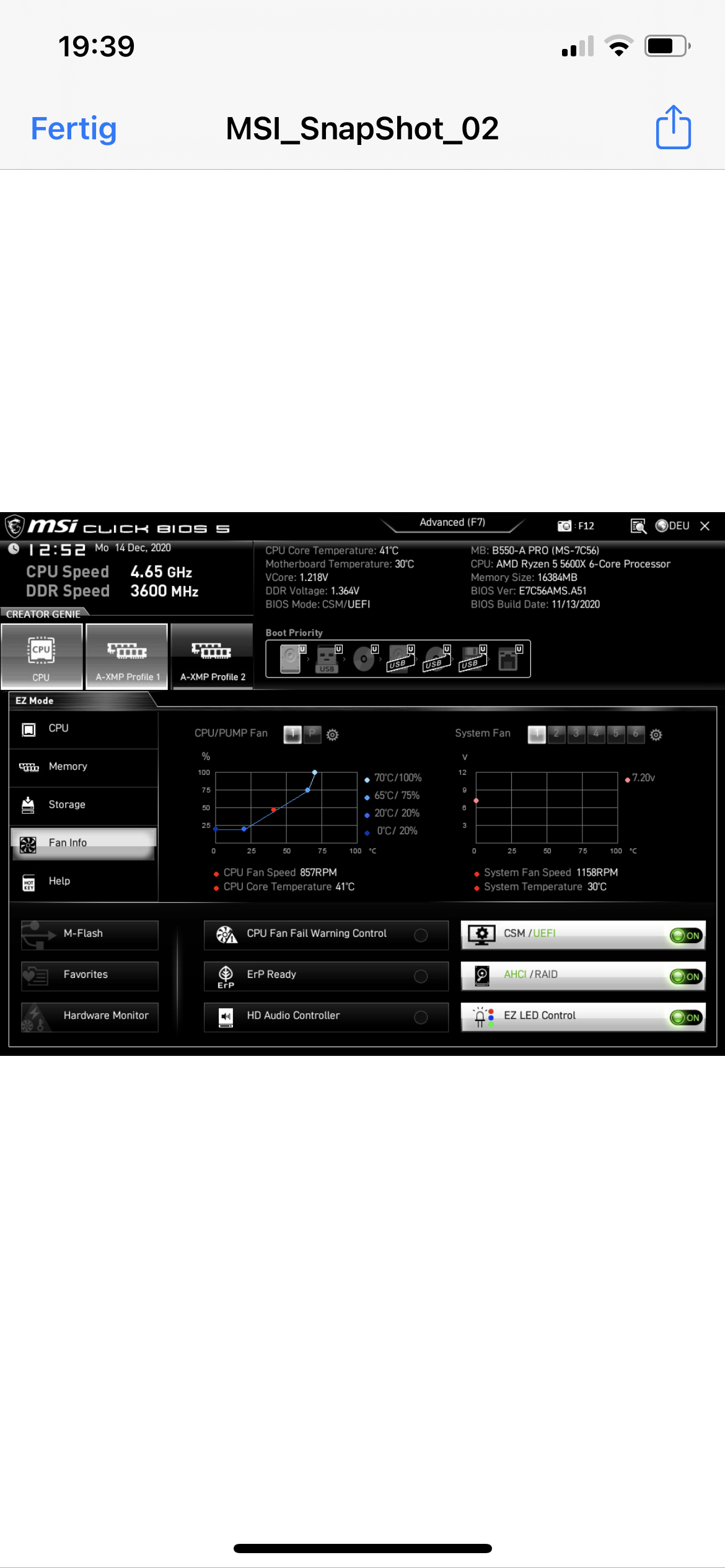Select the Fan Info section

(84, 843)
